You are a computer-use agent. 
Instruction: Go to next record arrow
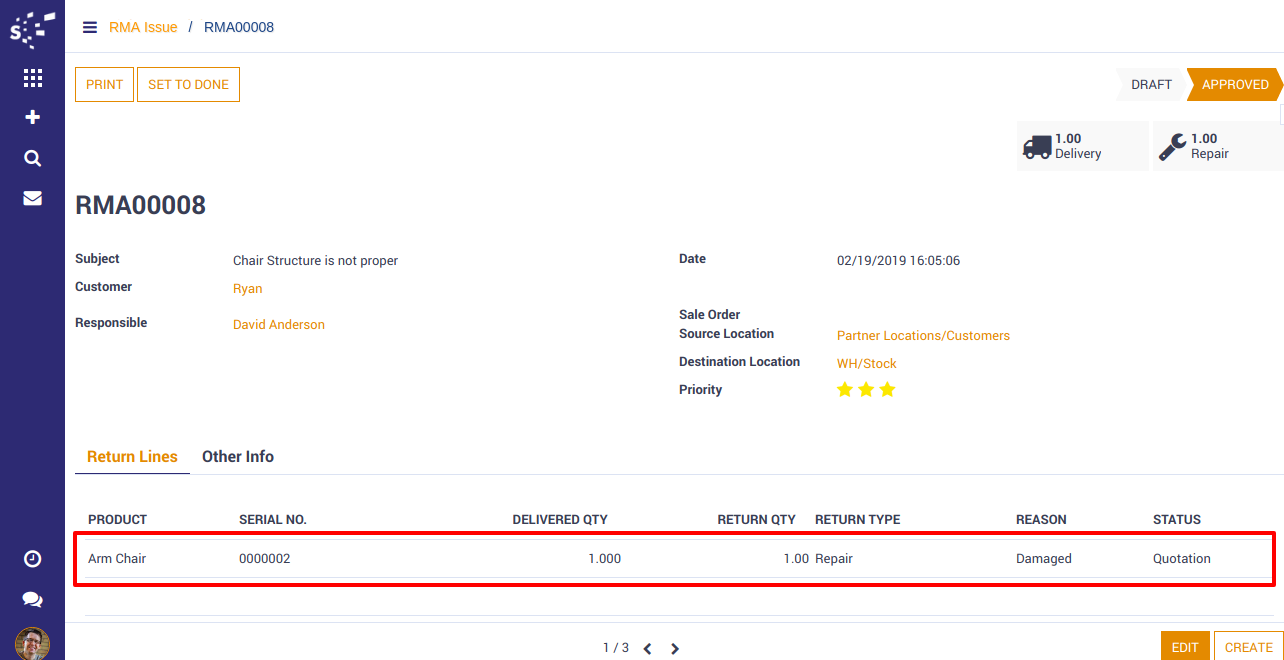(x=675, y=649)
